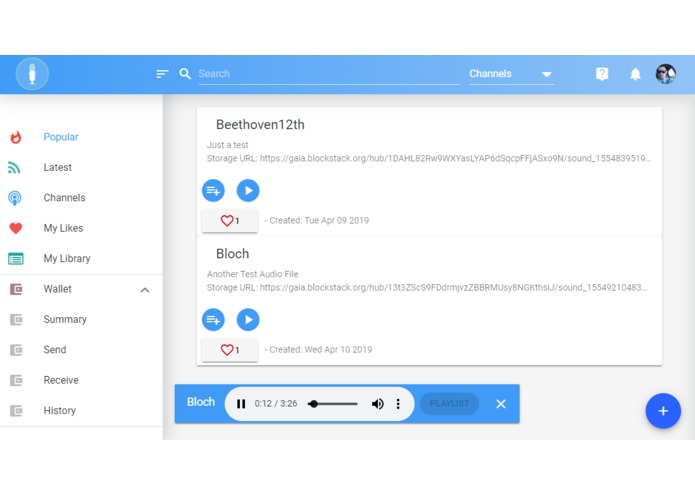Open the Bloch track title

[x=233, y=254]
